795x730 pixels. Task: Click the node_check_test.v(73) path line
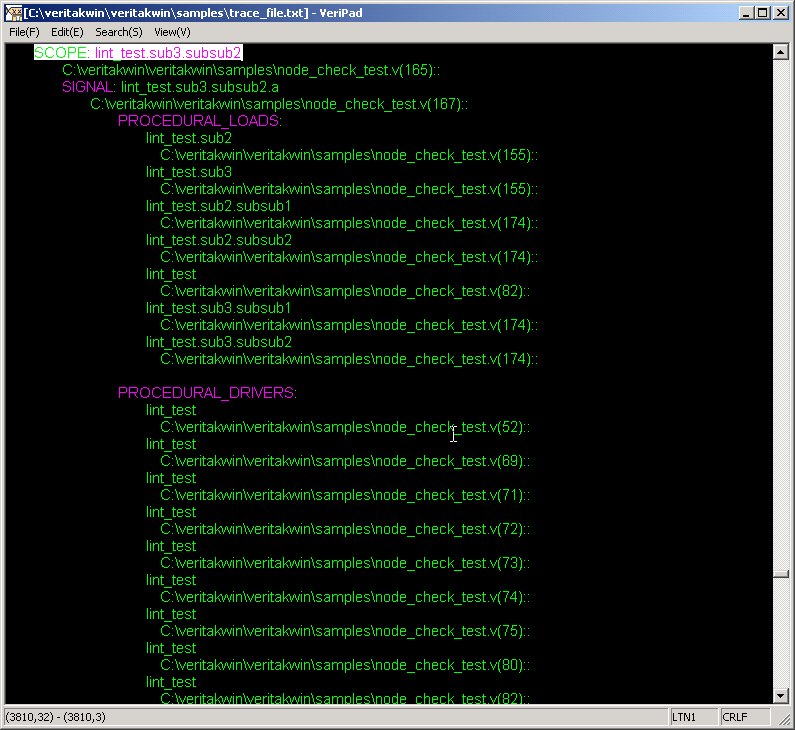(345, 563)
